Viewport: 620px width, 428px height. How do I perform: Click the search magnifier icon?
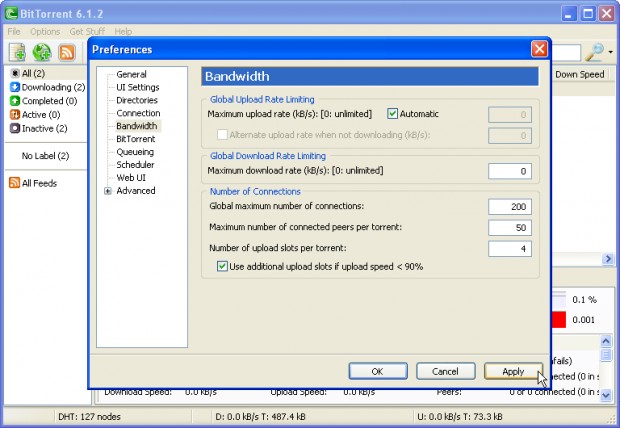pyautogui.click(x=594, y=52)
